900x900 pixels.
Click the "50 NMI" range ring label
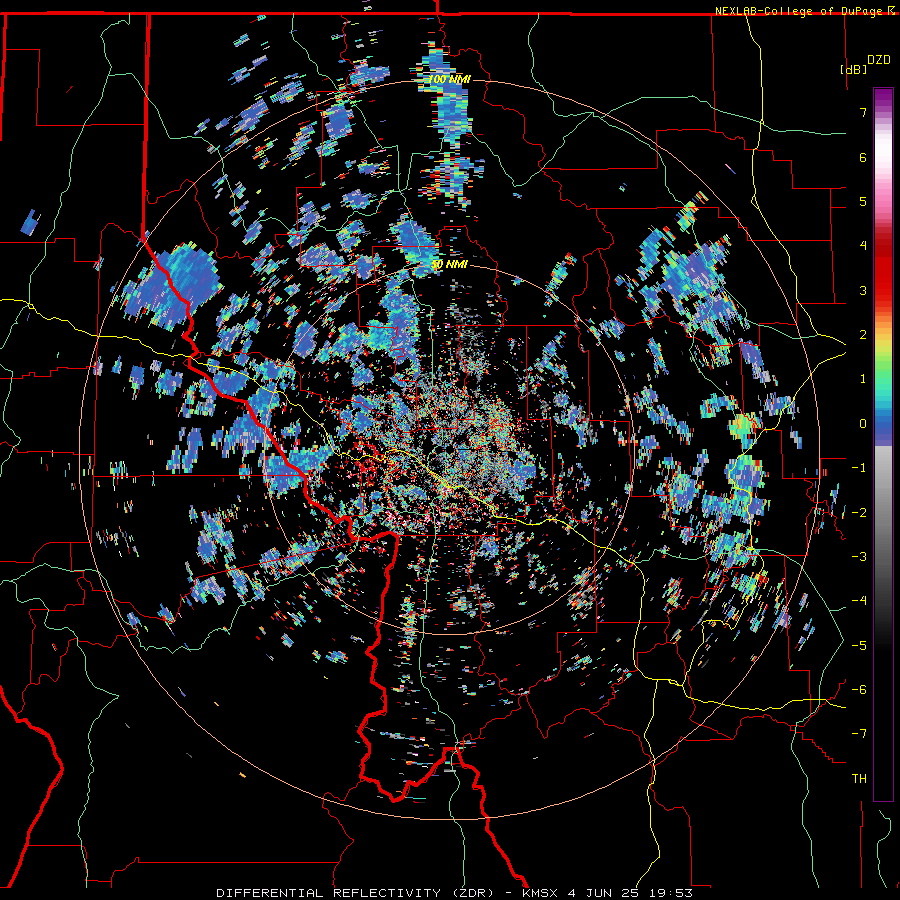point(449,265)
